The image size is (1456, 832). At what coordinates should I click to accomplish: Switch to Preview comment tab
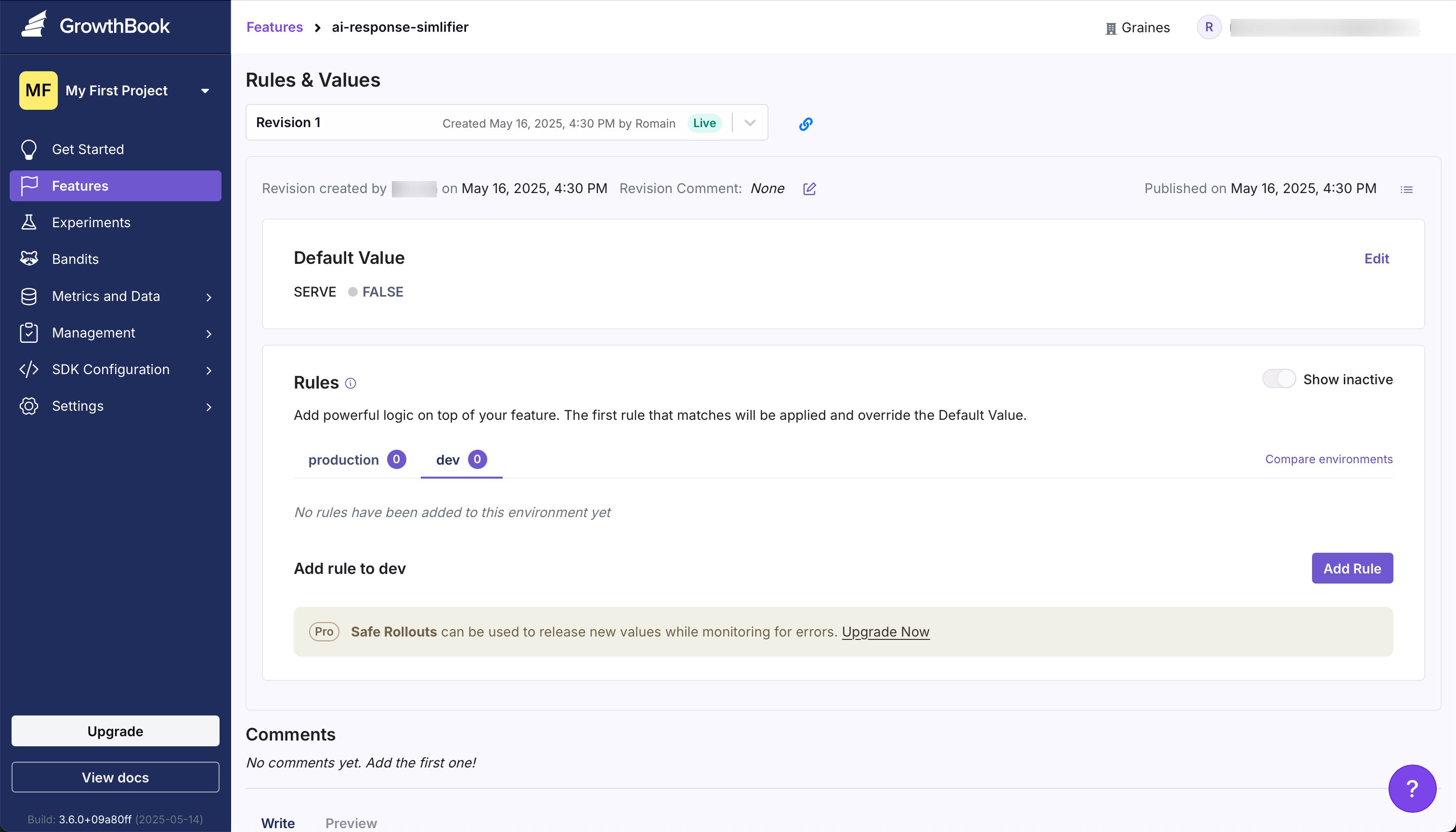tap(351, 823)
